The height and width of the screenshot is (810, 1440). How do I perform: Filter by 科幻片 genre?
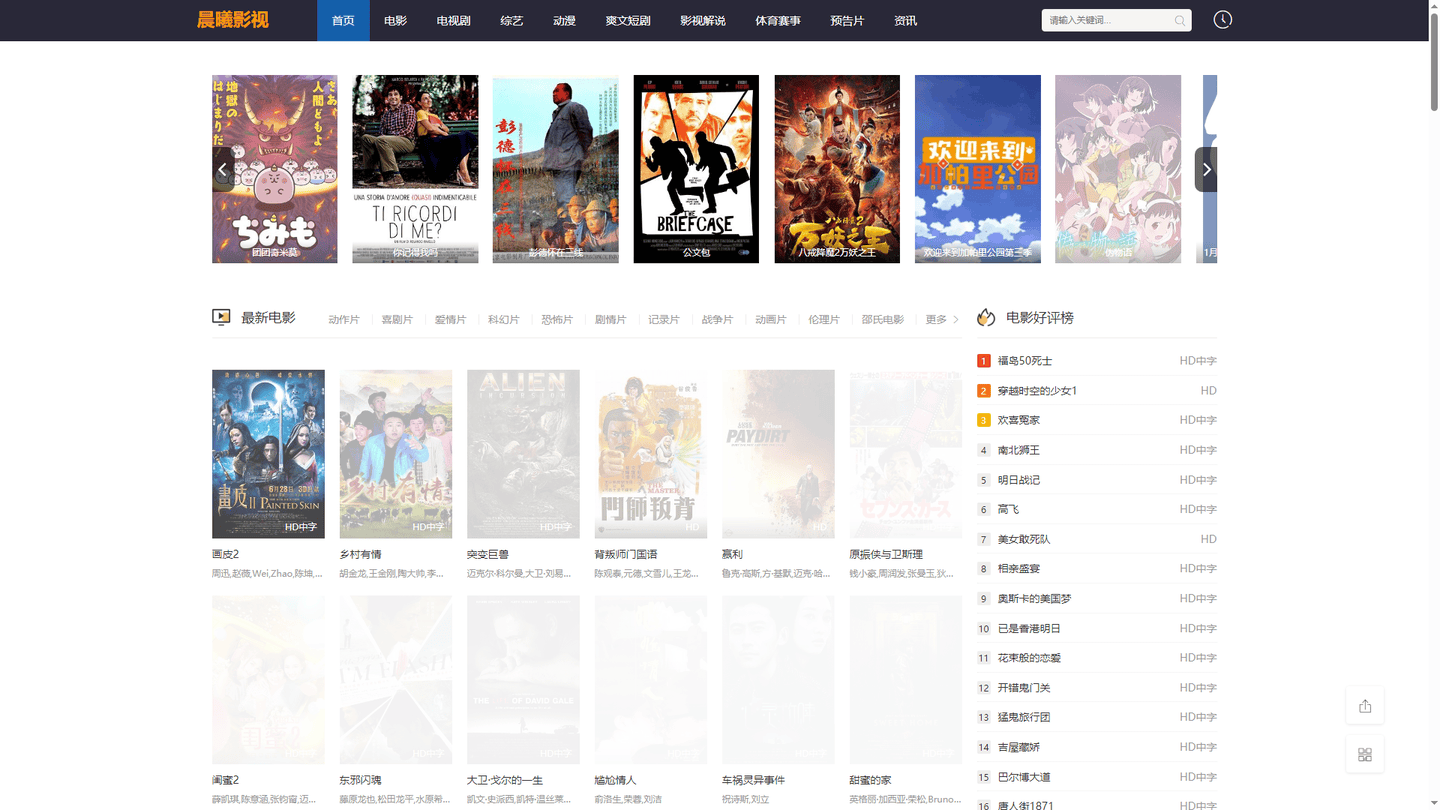[504, 320]
